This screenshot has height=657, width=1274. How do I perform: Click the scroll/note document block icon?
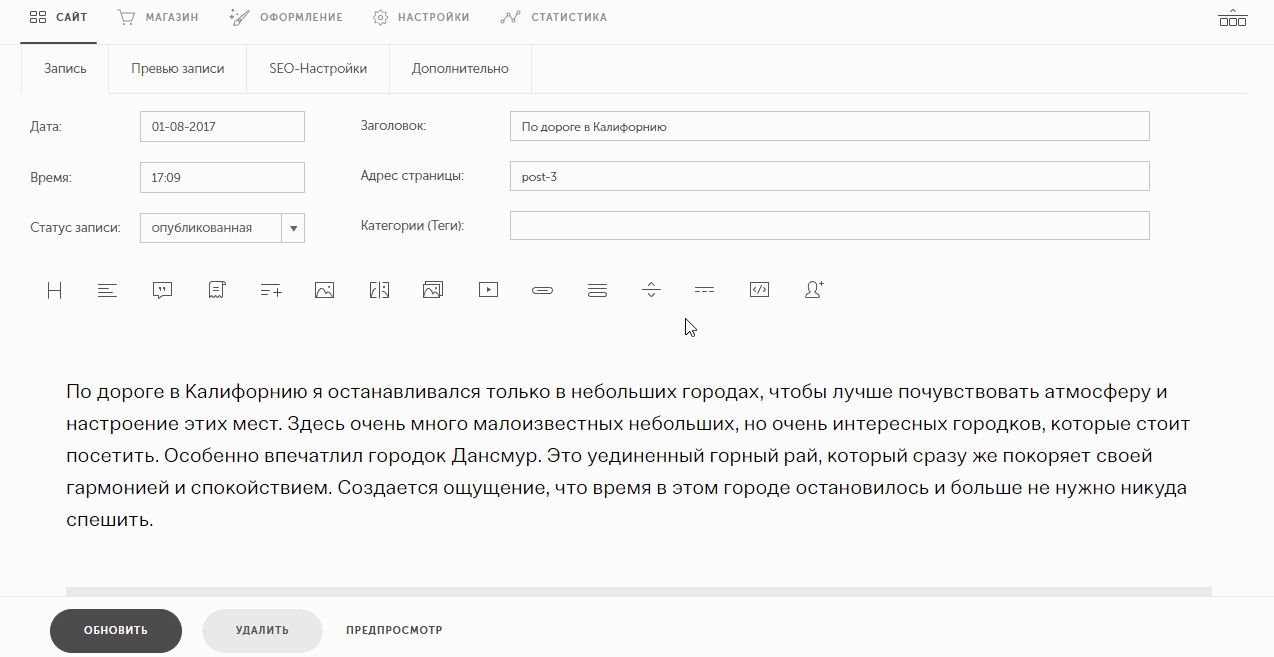pyautogui.click(x=216, y=290)
